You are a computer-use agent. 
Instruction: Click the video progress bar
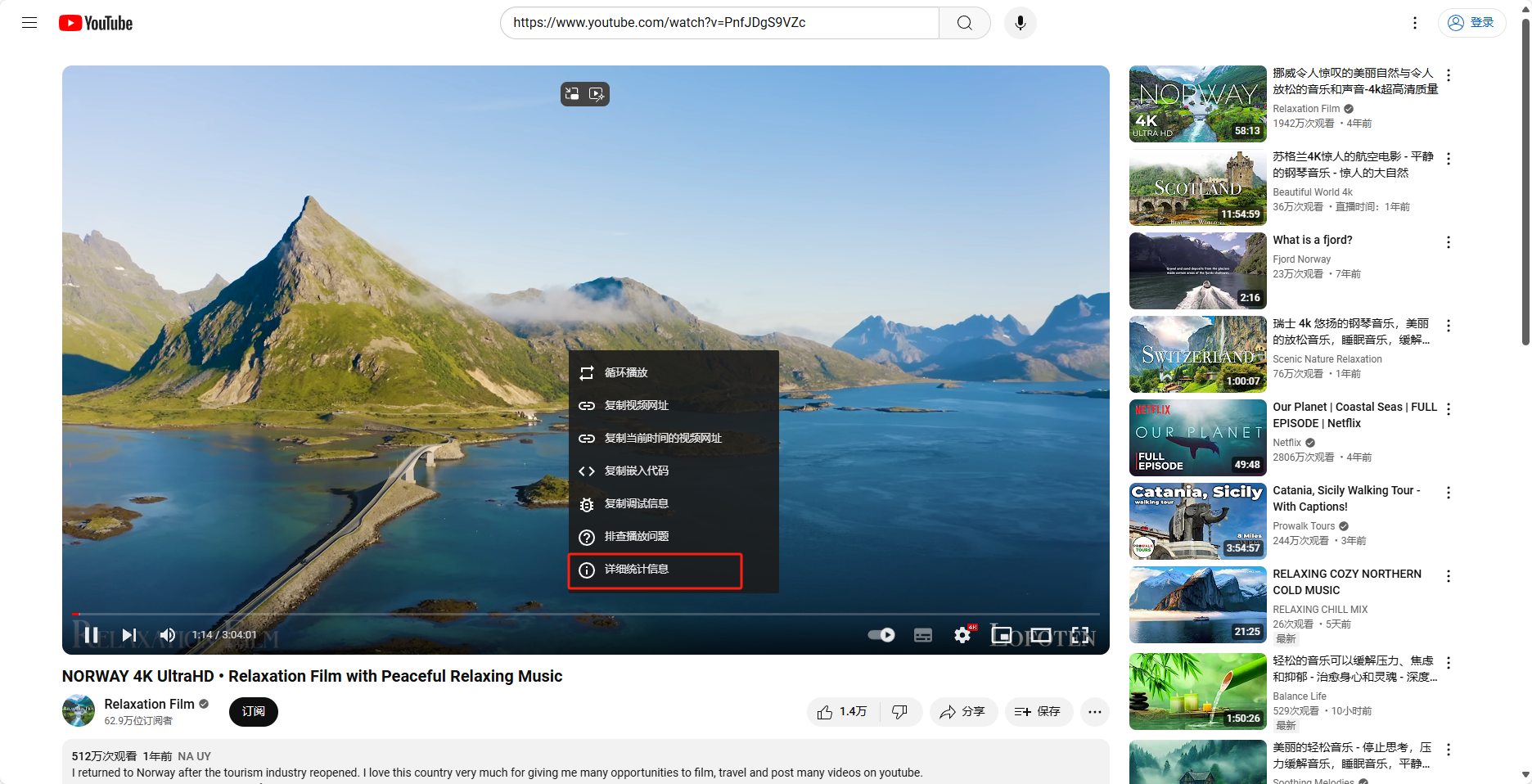coord(573,614)
